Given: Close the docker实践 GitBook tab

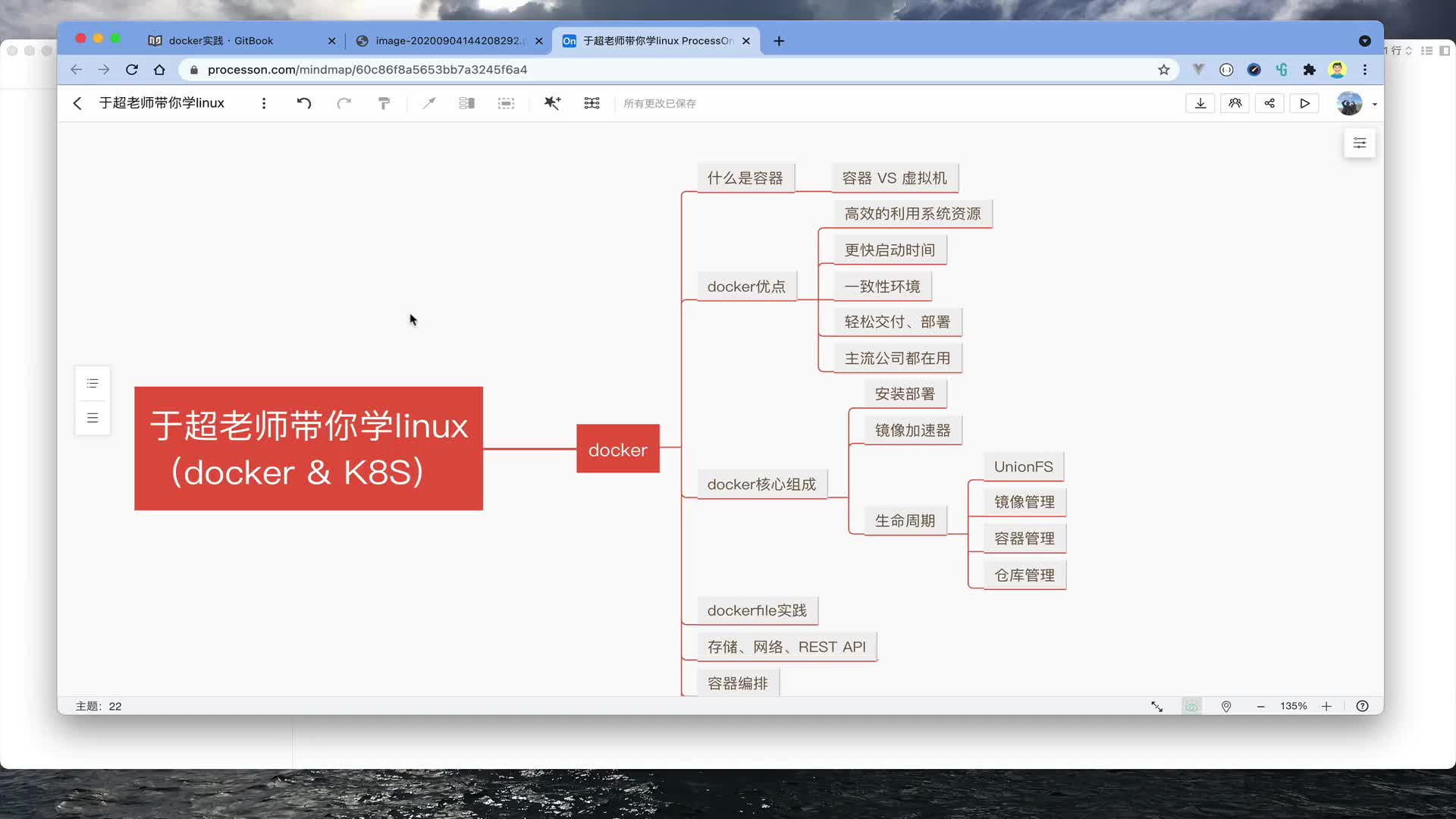Looking at the screenshot, I should coord(331,41).
